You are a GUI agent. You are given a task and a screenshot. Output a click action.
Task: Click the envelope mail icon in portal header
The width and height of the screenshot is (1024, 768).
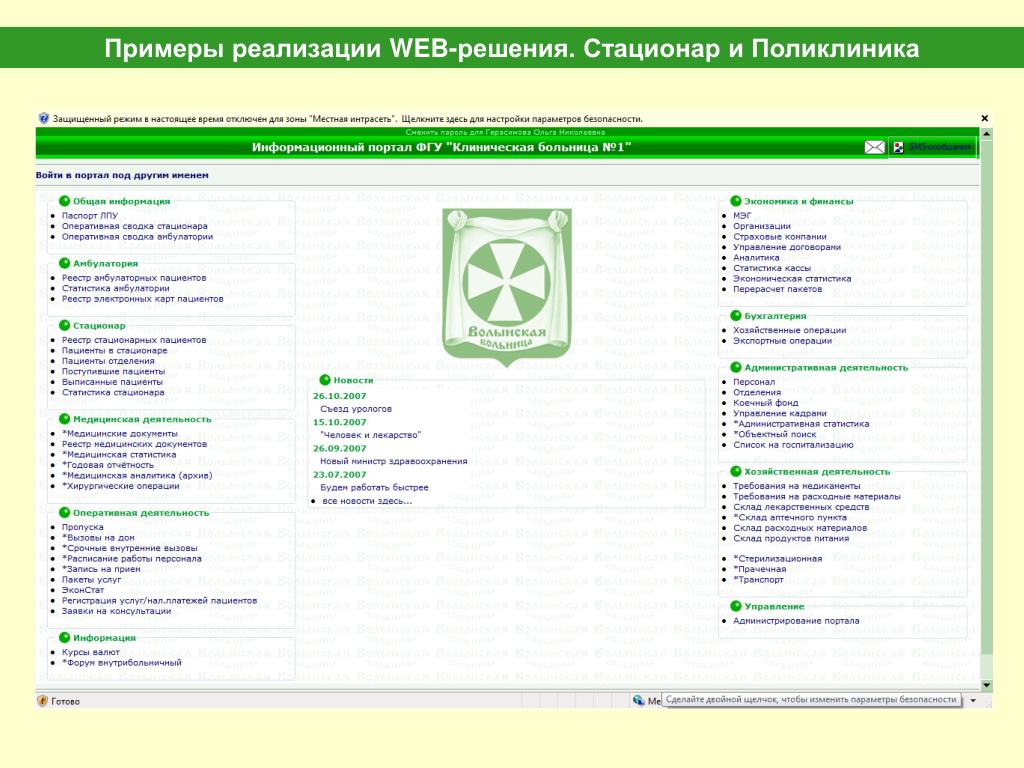click(874, 148)
